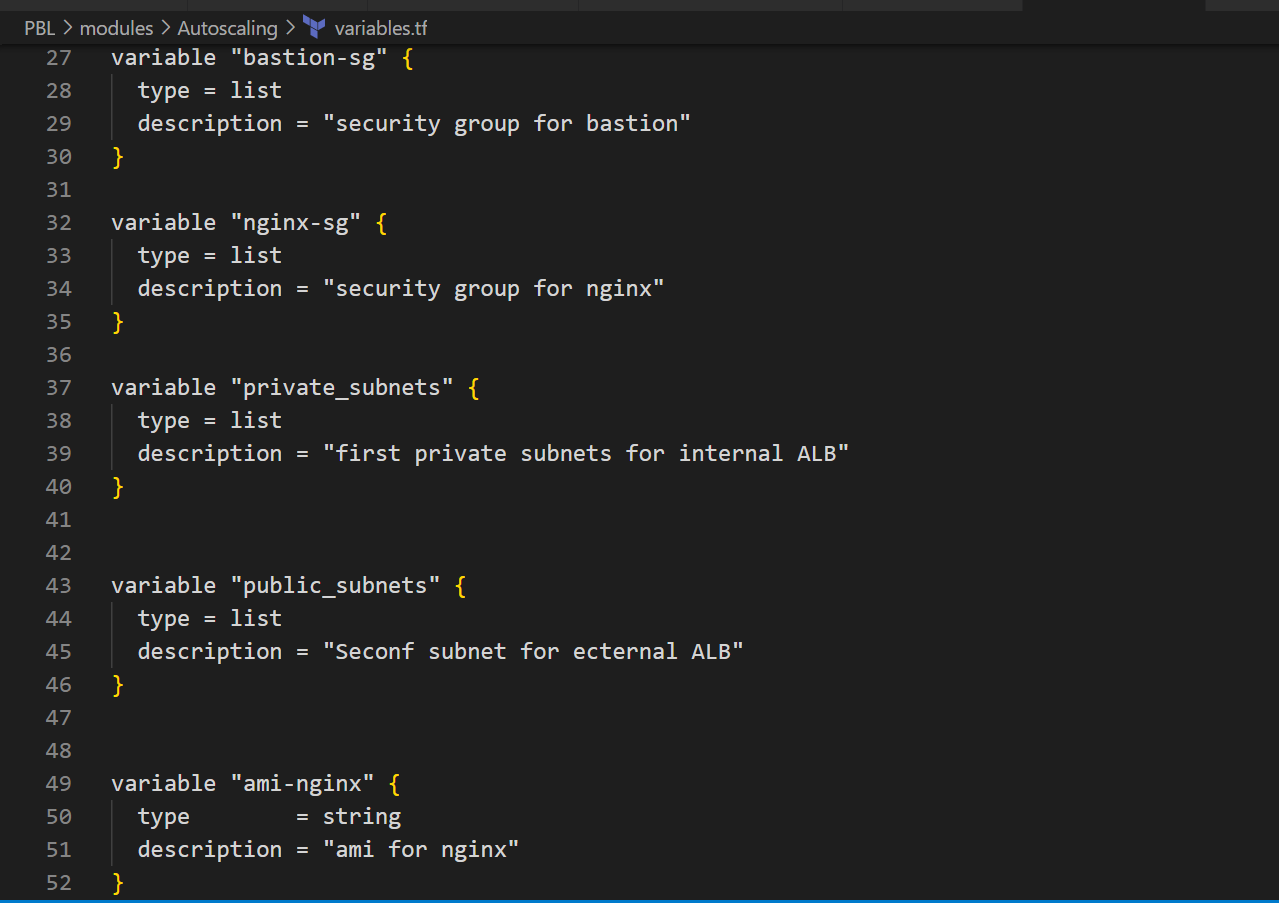Click the blue status bar at the bottom

coord(640,900)
